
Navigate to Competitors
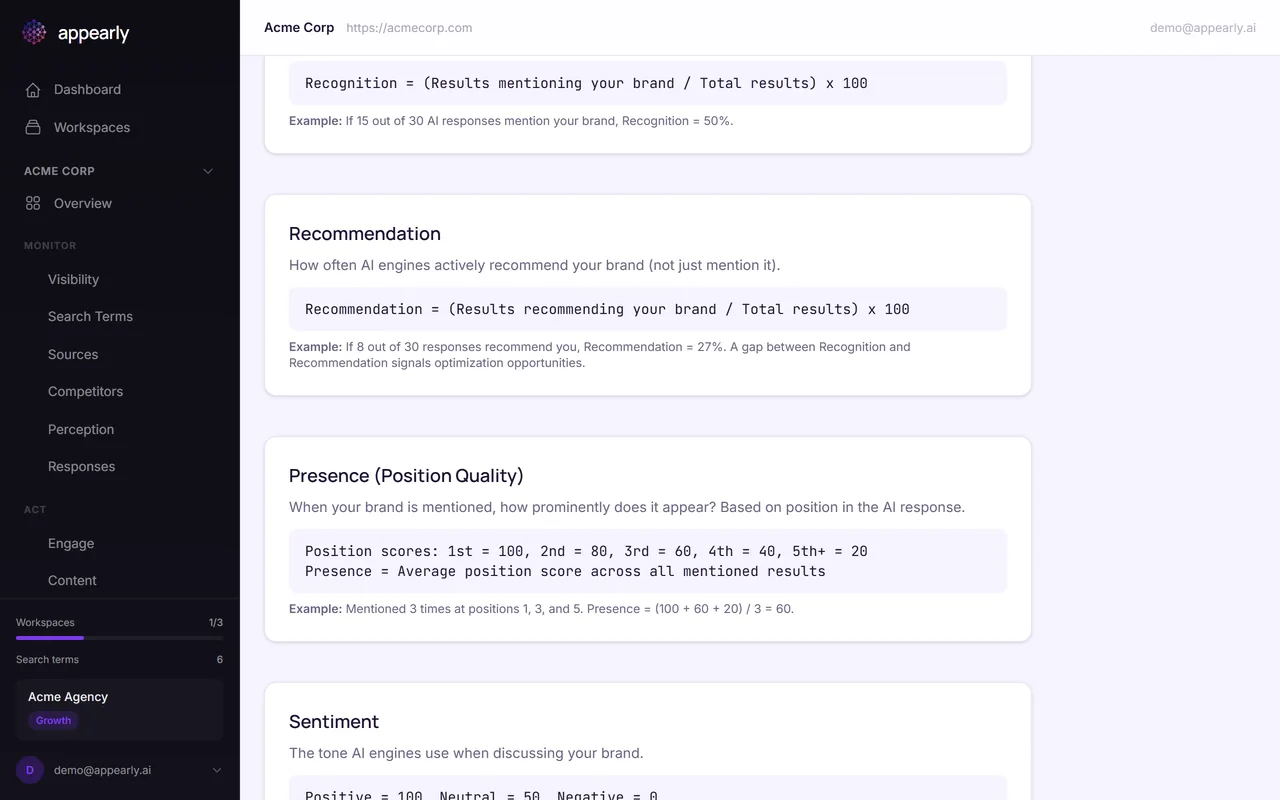pyautogui.click(x=85, y=392)
